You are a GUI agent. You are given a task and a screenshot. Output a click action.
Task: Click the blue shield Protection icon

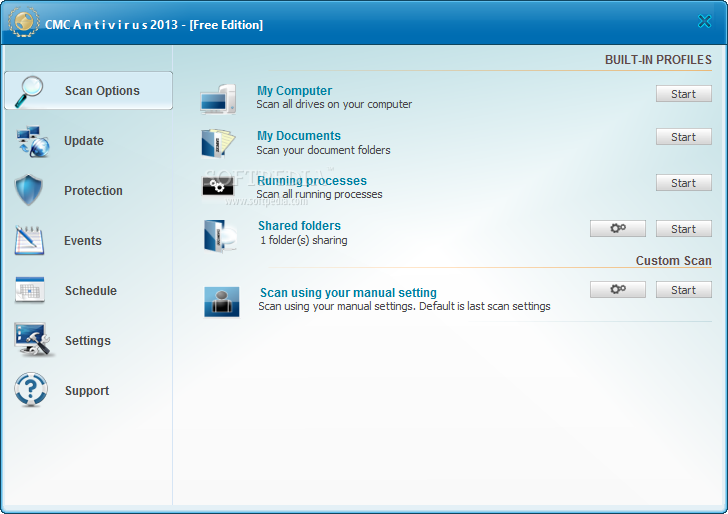point(28,190)
